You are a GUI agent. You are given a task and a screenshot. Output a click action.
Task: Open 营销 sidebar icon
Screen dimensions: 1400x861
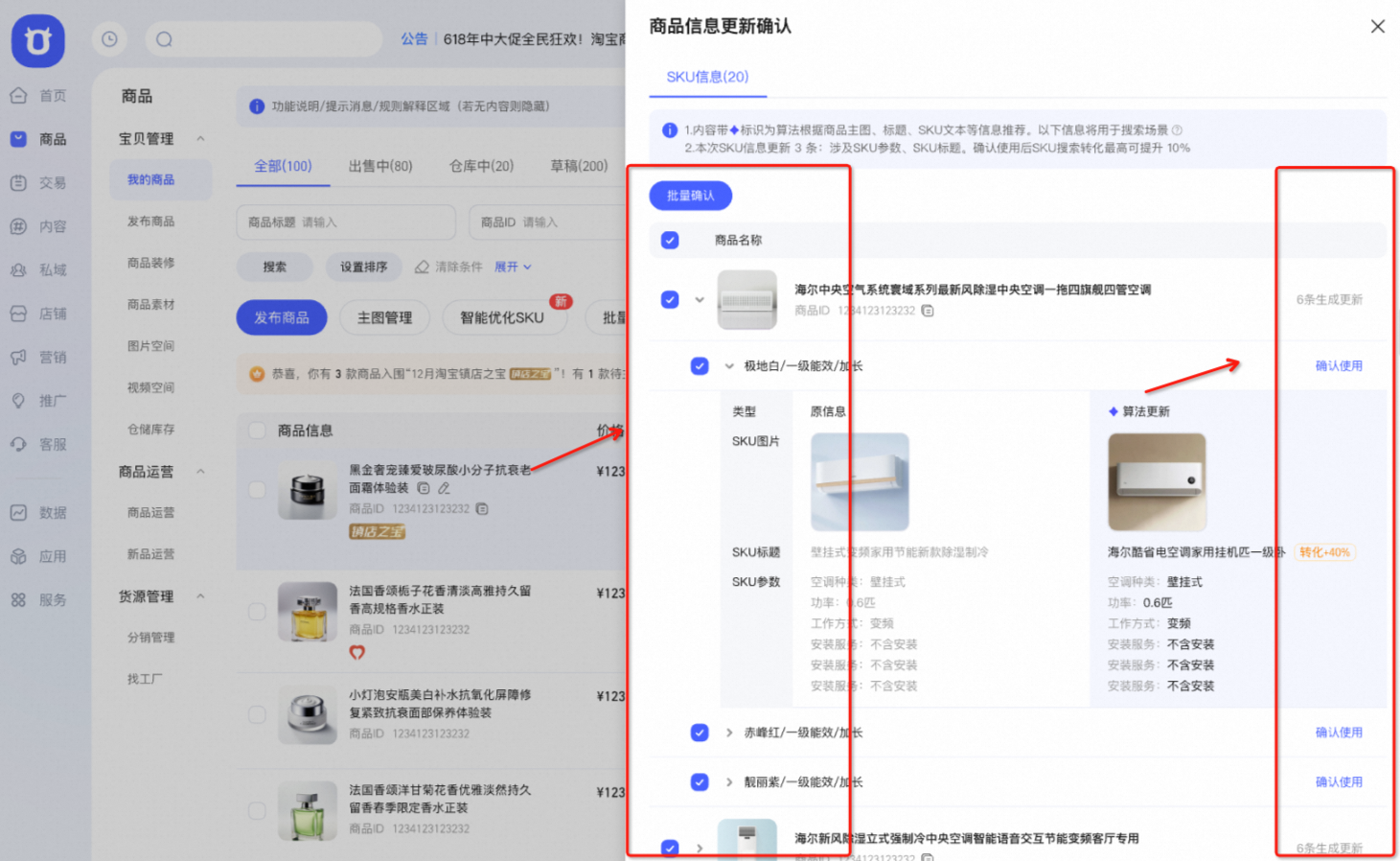(x=18, y=357)
